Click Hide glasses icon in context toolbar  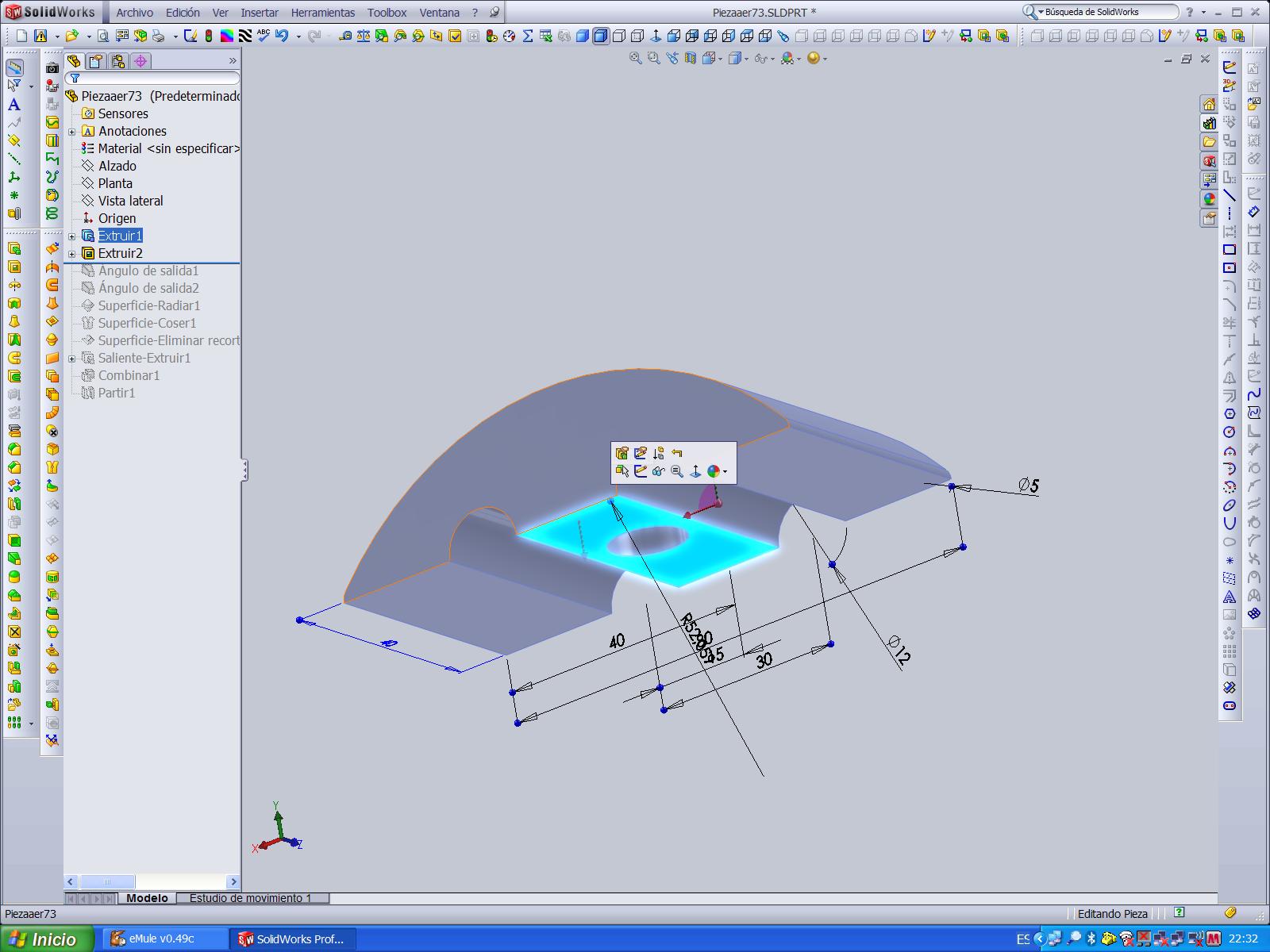(x=658, y=471)
